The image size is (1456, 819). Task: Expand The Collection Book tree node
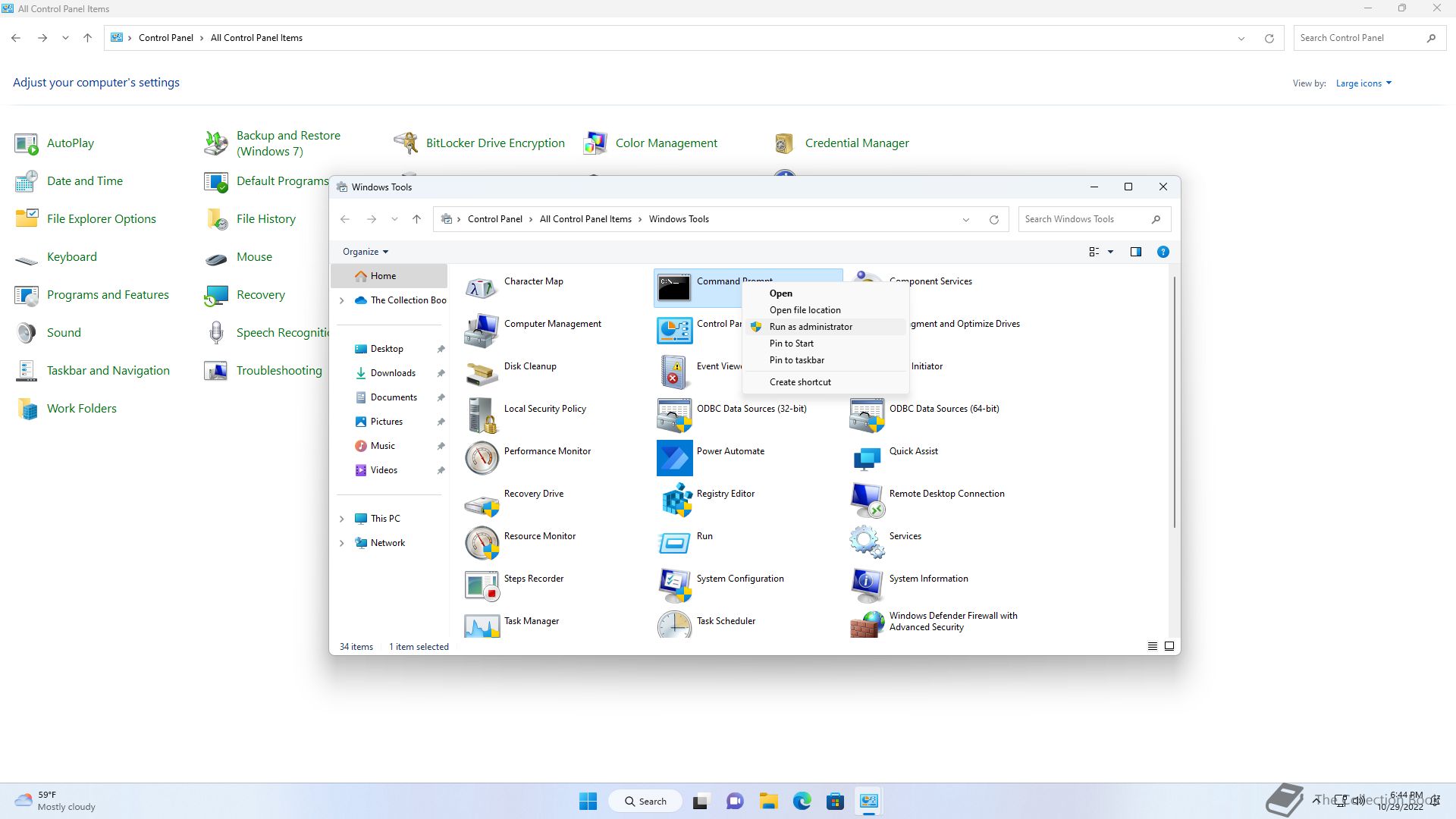[341, 300]
